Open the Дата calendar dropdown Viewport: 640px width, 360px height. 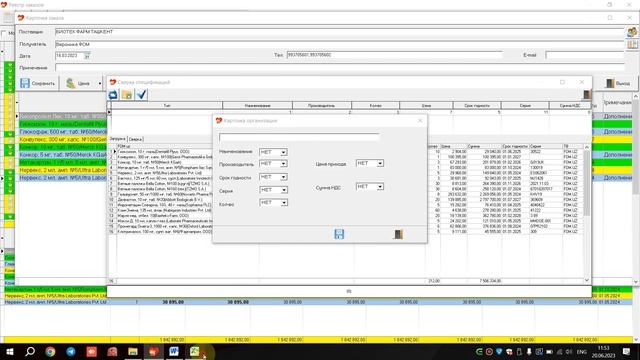pos(87,56)
